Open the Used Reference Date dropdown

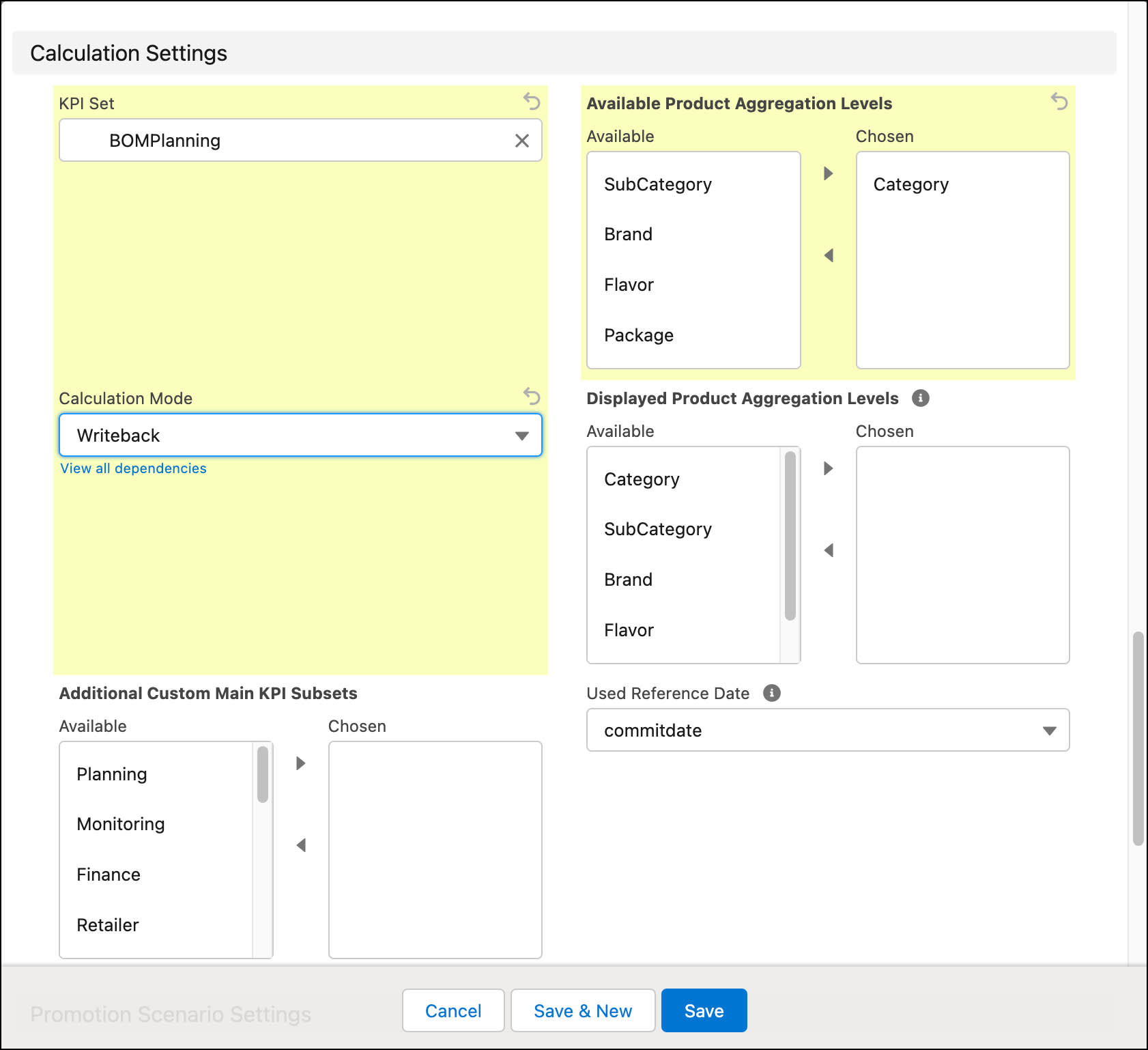(x=828, y=730)
